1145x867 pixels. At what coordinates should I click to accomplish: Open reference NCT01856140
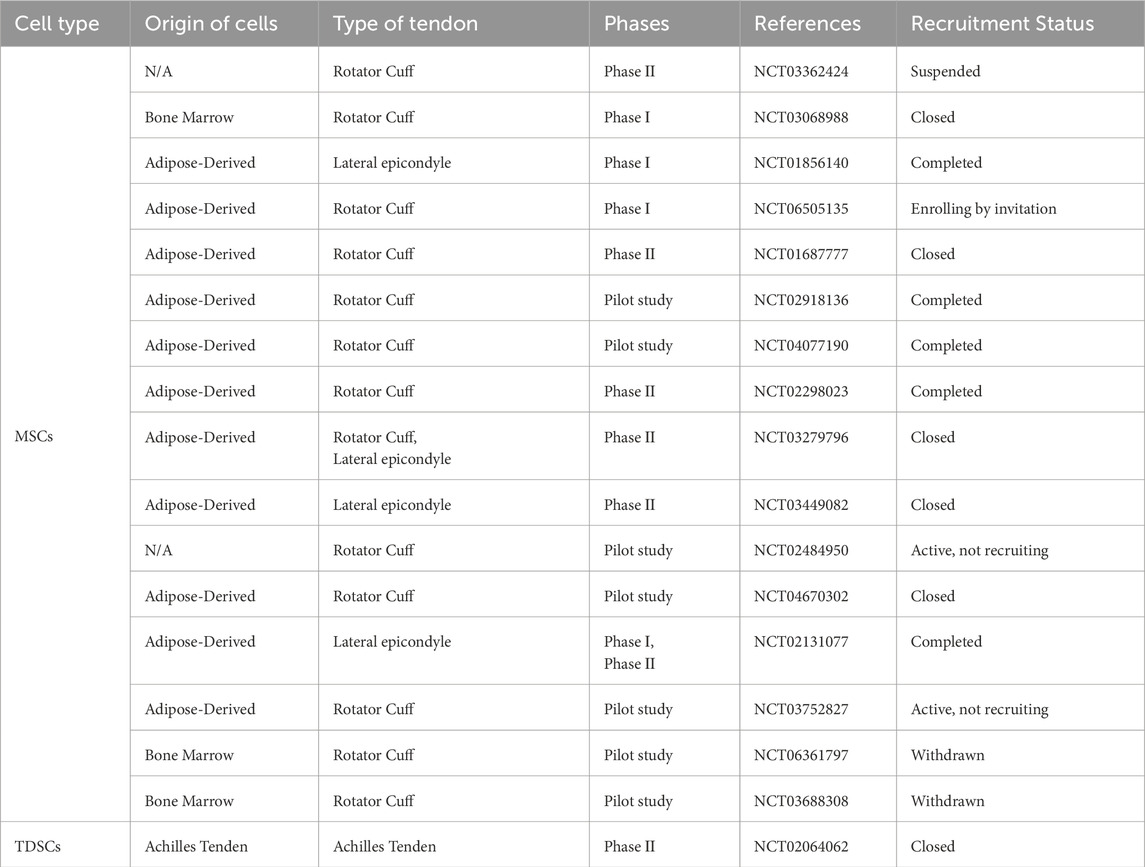pos(801,163)
